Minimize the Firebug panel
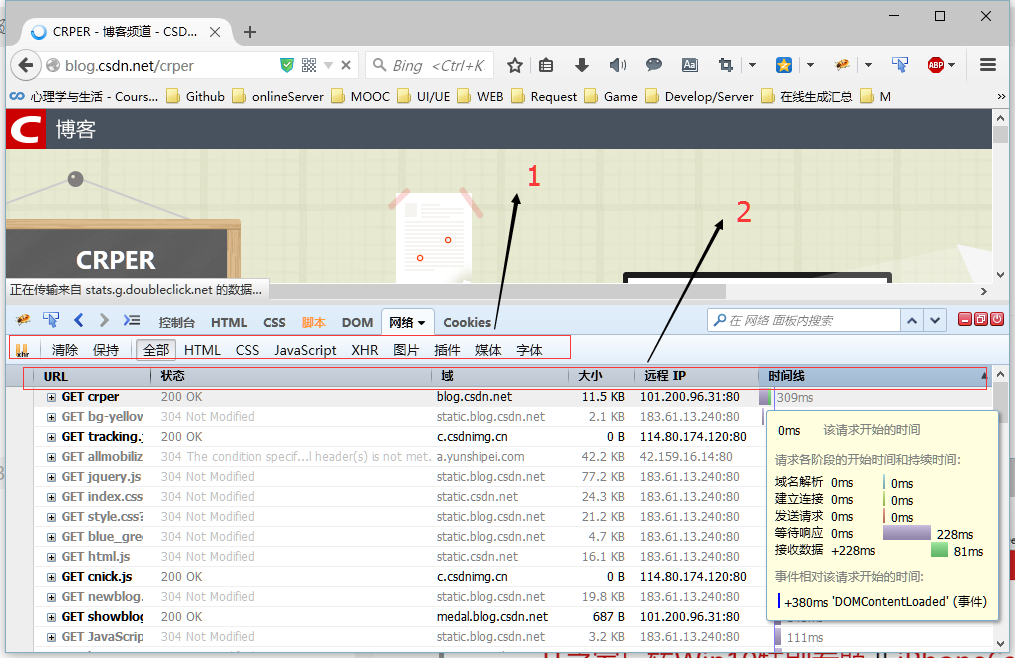1015x658 pixels. pos(965,319)
